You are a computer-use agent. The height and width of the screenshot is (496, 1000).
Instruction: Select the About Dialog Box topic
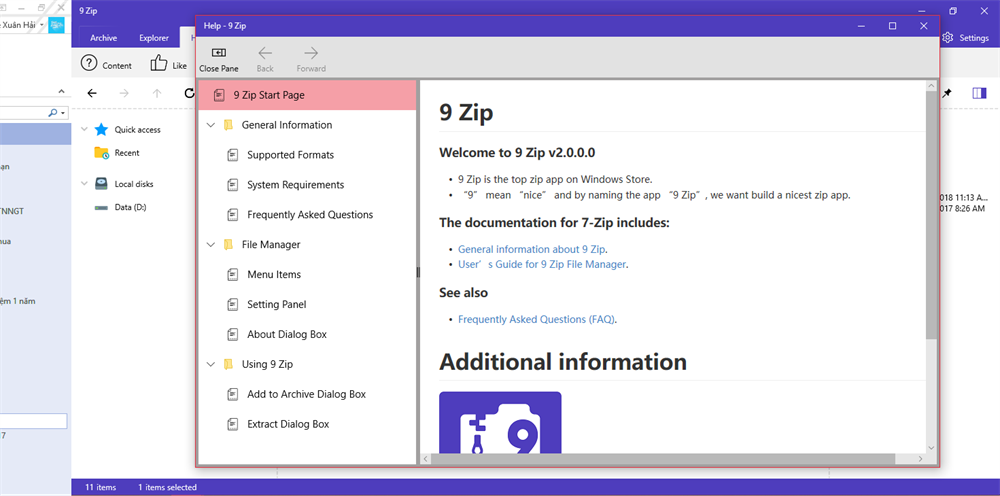point(287,335)
